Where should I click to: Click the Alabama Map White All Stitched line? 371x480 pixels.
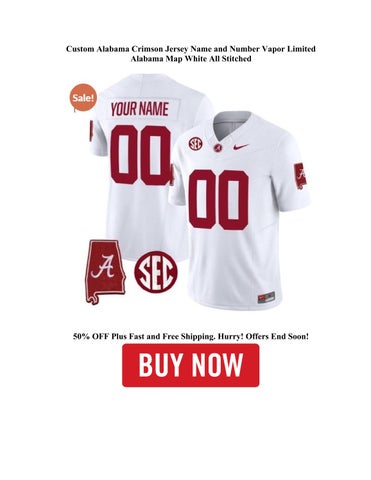[x=191, y=59]
